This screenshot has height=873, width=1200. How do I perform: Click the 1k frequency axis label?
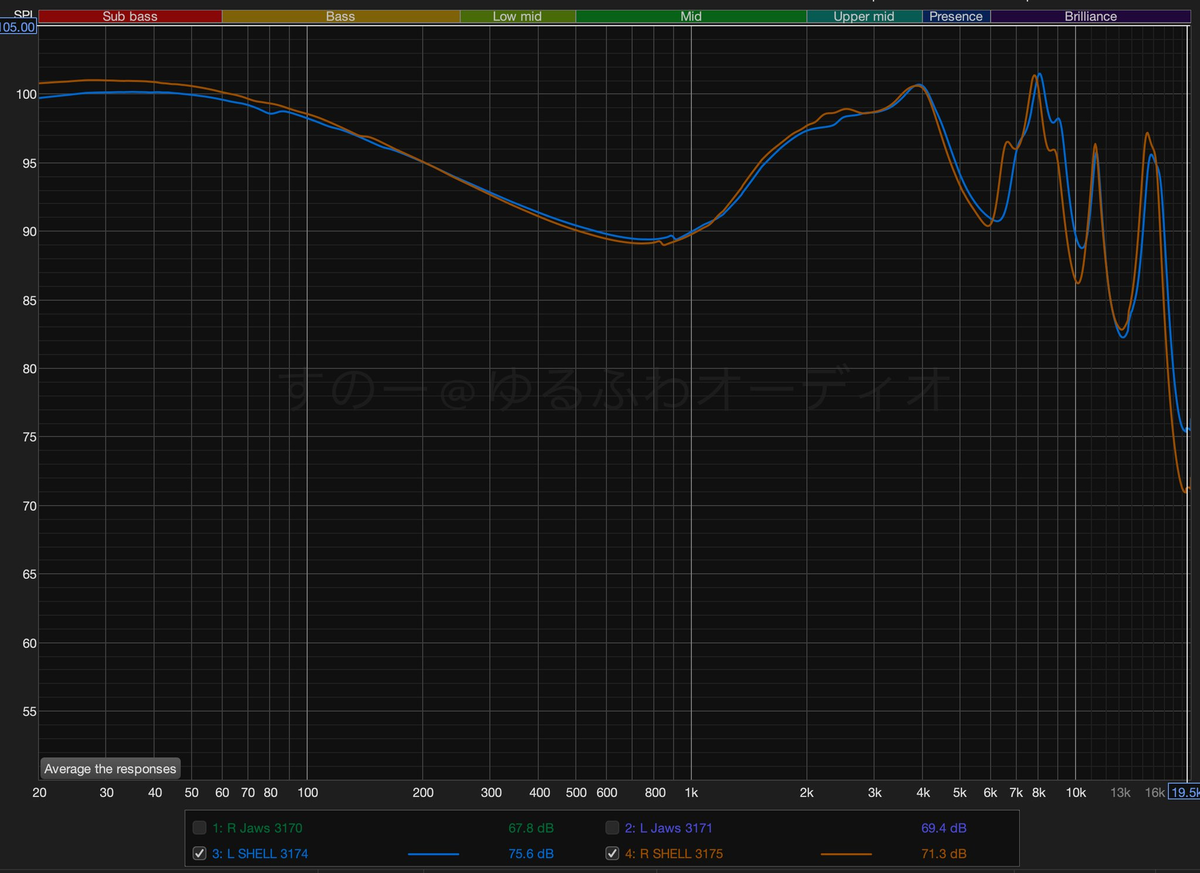tap(691, 792)
